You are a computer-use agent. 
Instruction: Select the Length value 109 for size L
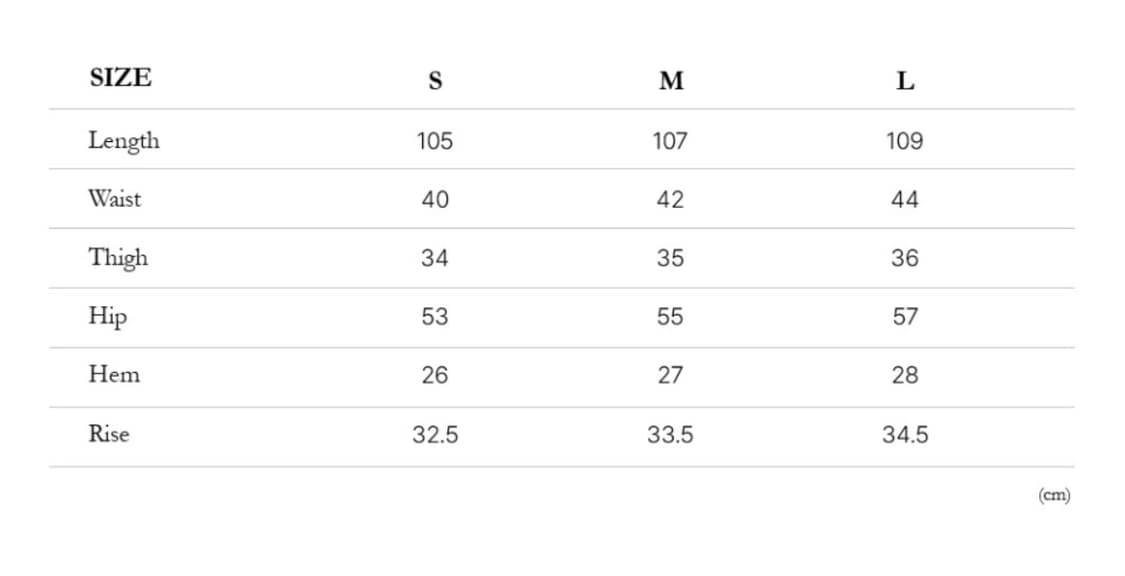[905, 141]
